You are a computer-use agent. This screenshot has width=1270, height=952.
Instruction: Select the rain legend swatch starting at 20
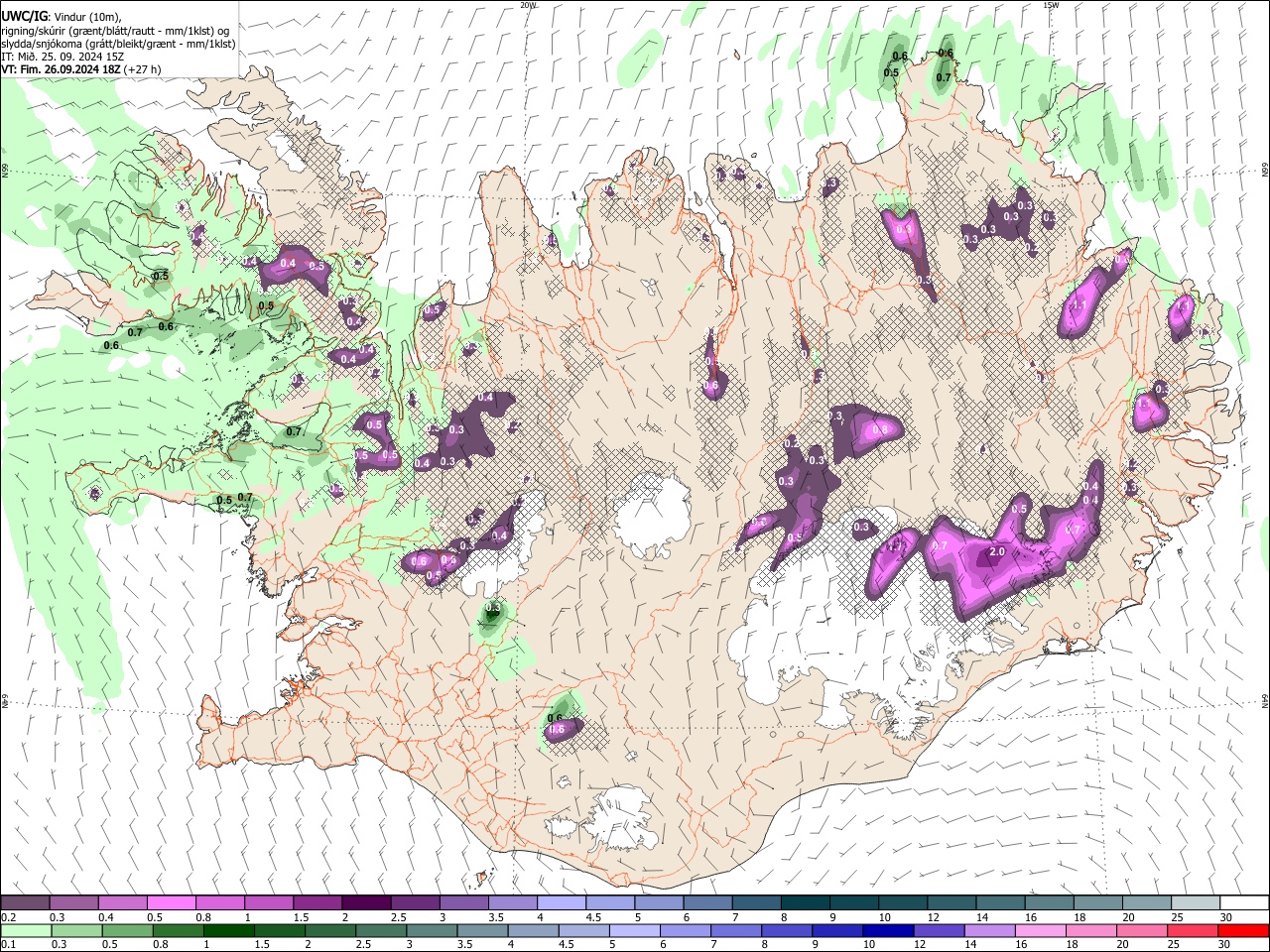[1140, 930]
